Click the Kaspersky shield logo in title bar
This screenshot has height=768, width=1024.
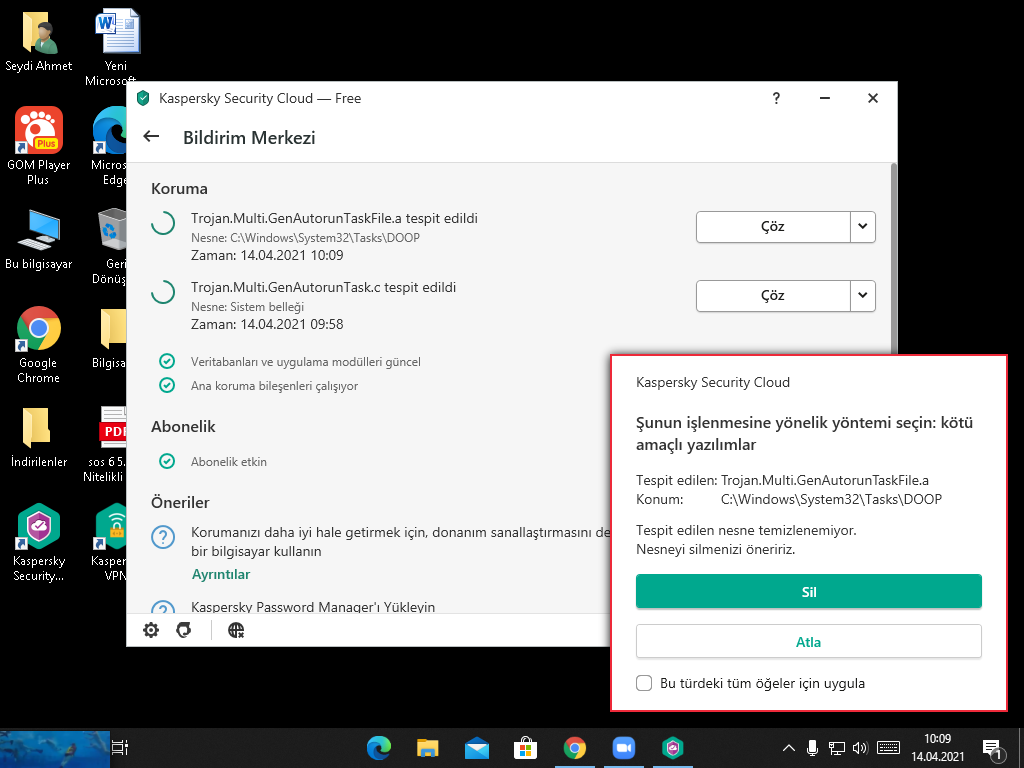143,98
